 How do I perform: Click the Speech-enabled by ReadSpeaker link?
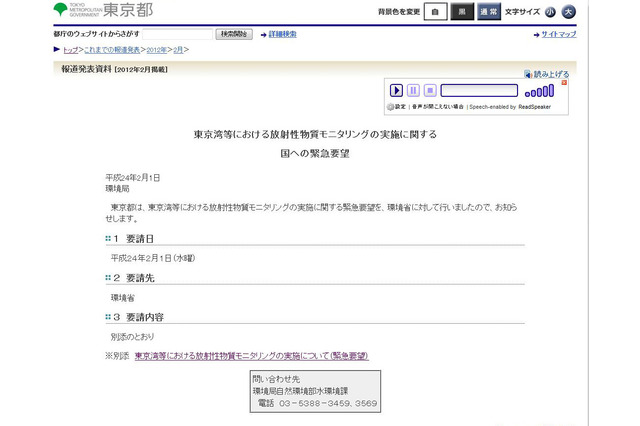(510, 107)
